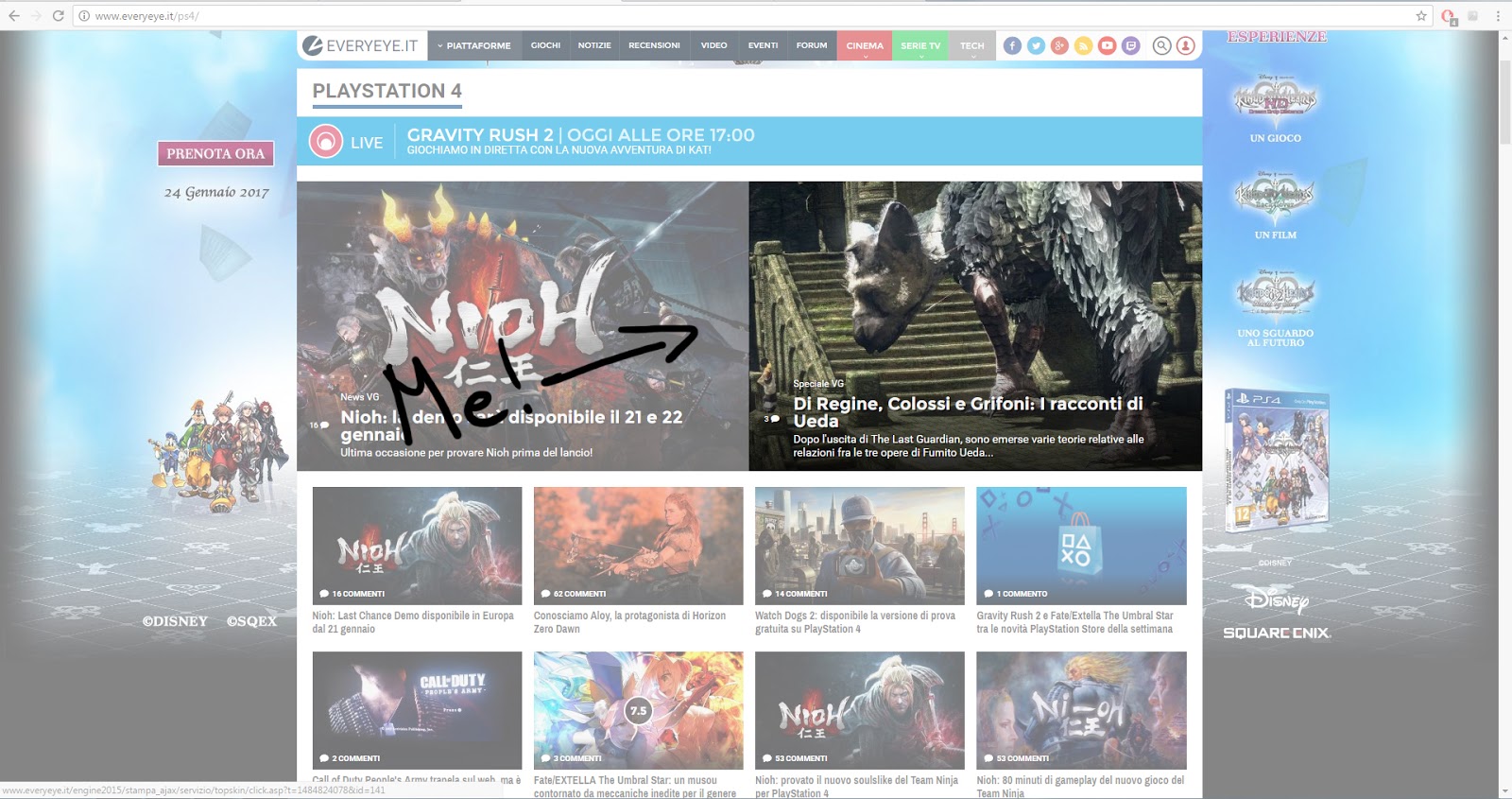
Task: Open the Google Plus social icon
Action: pyautogui.click(x=1059, y=45)
